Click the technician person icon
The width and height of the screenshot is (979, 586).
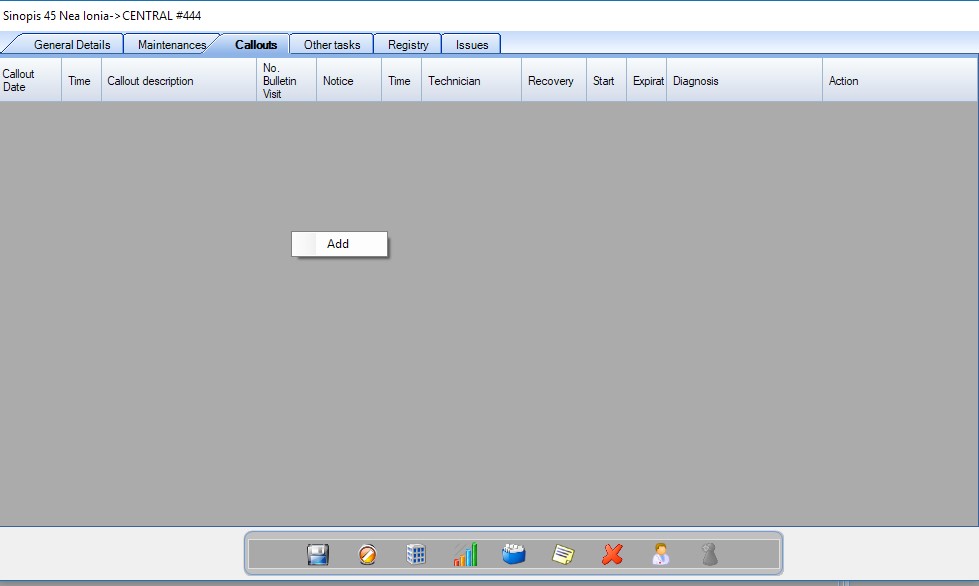coord(660,554)
